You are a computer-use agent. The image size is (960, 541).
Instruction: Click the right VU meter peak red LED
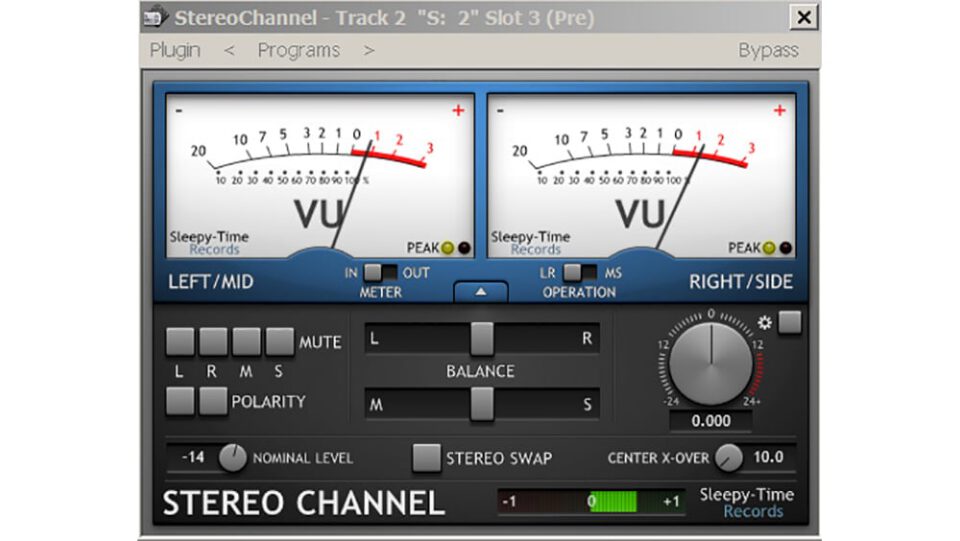(x=786, y=248)
